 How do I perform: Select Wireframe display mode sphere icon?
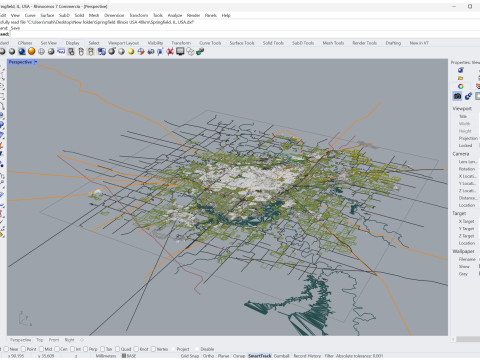coord(2,51)
